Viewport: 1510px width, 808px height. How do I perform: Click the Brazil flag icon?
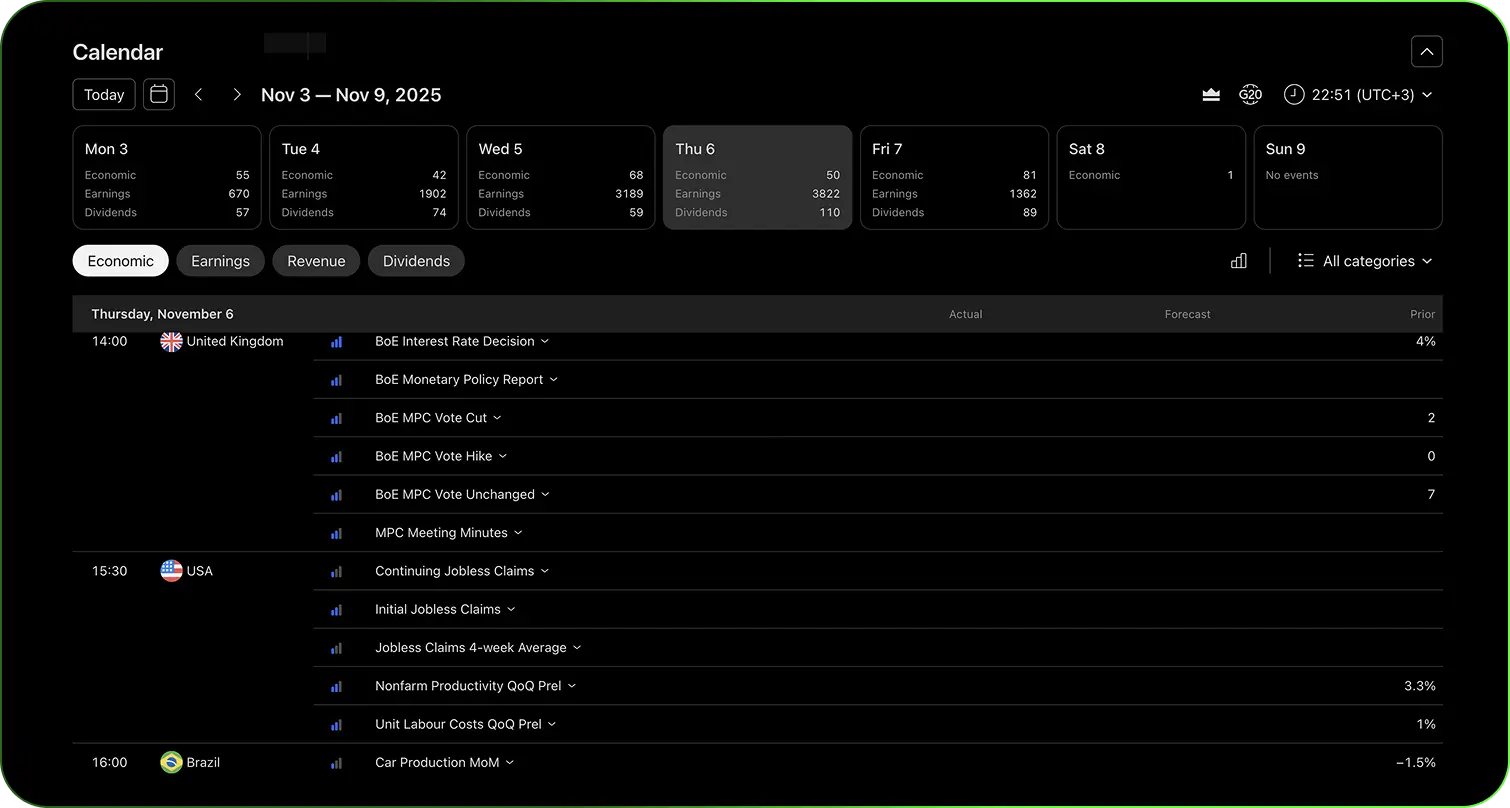tap(171, 763)
